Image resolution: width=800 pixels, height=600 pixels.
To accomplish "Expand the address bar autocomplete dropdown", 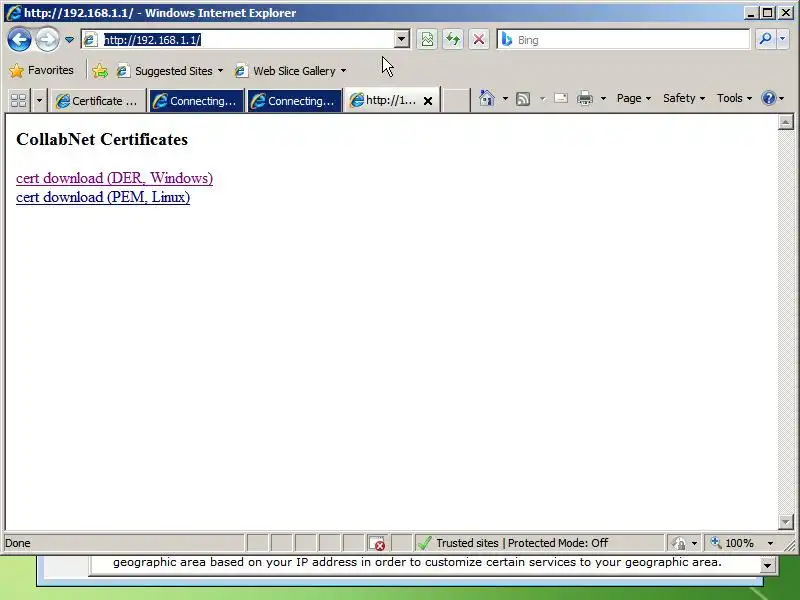I will (x=402, y=39).
